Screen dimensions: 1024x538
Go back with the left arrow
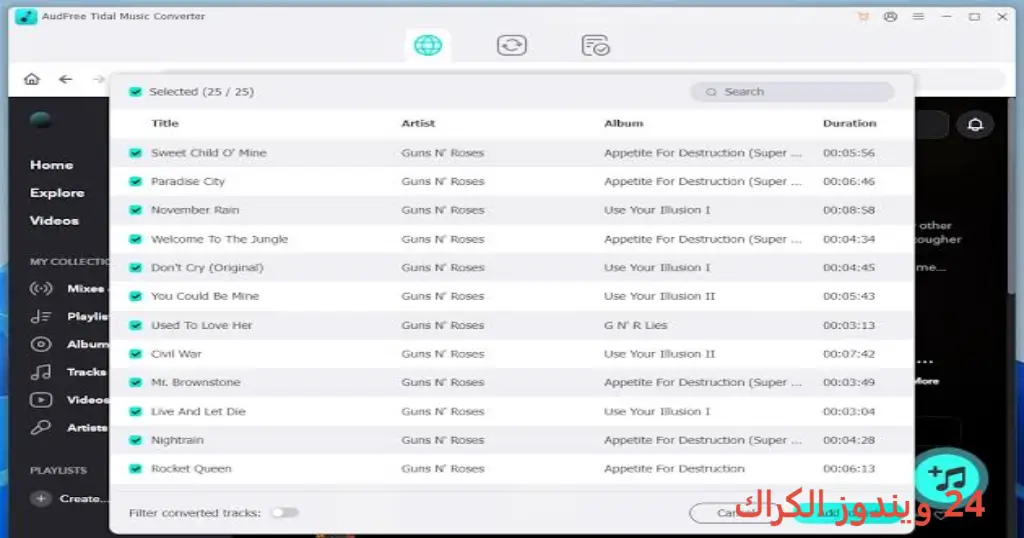[x=65, y=79]
